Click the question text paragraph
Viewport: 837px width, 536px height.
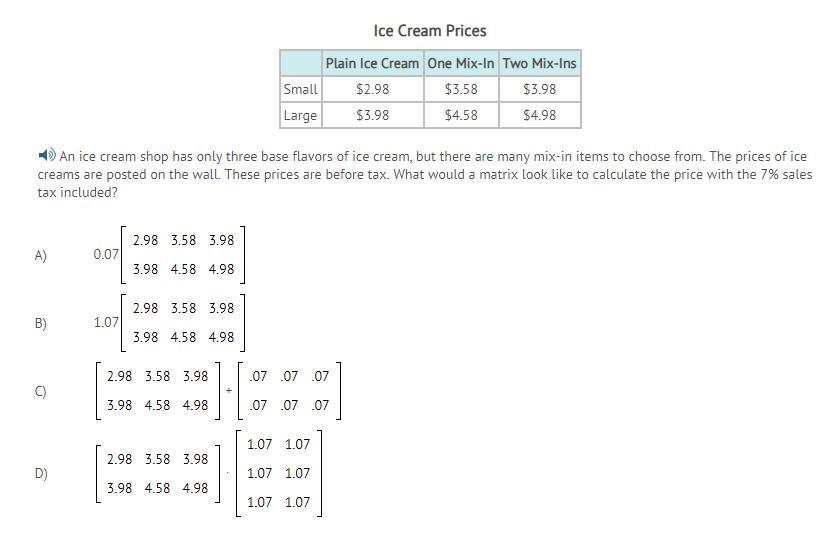(x=425, y=175)
